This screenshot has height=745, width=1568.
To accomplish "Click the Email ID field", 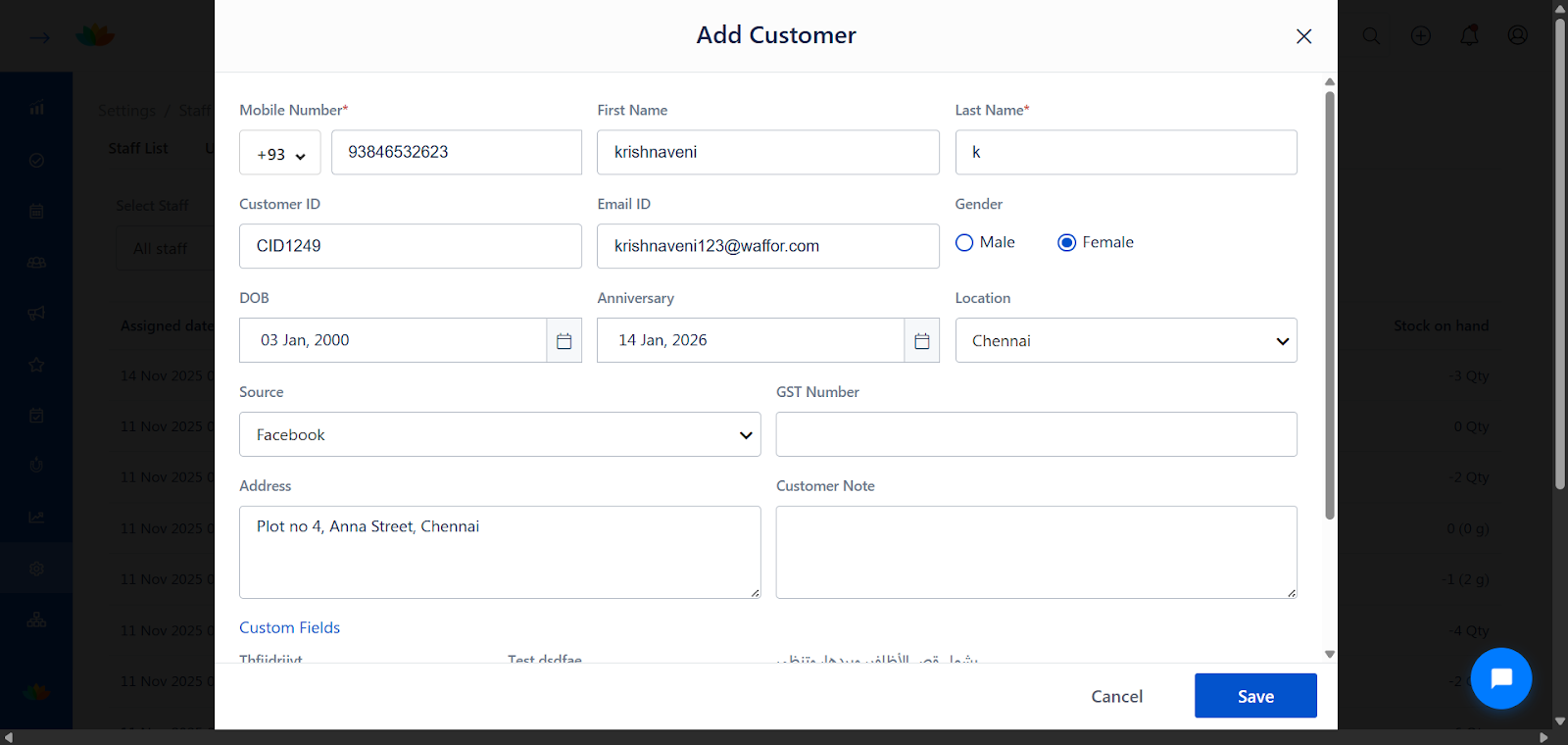I will click(x=768, y=246).
